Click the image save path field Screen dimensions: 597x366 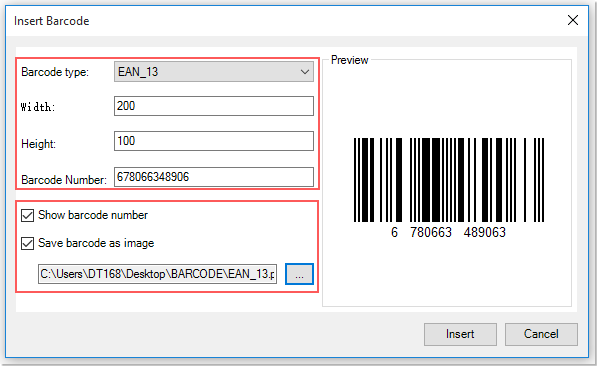click(157, 274)
